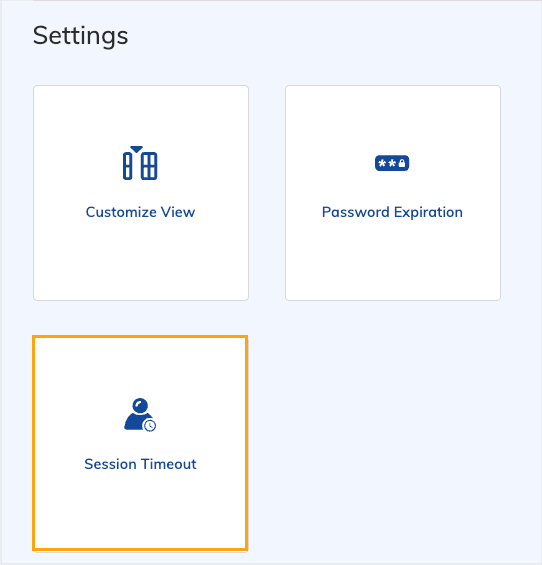
Task: Select the Customize View card below its label
Action: [x=141, y=259]
